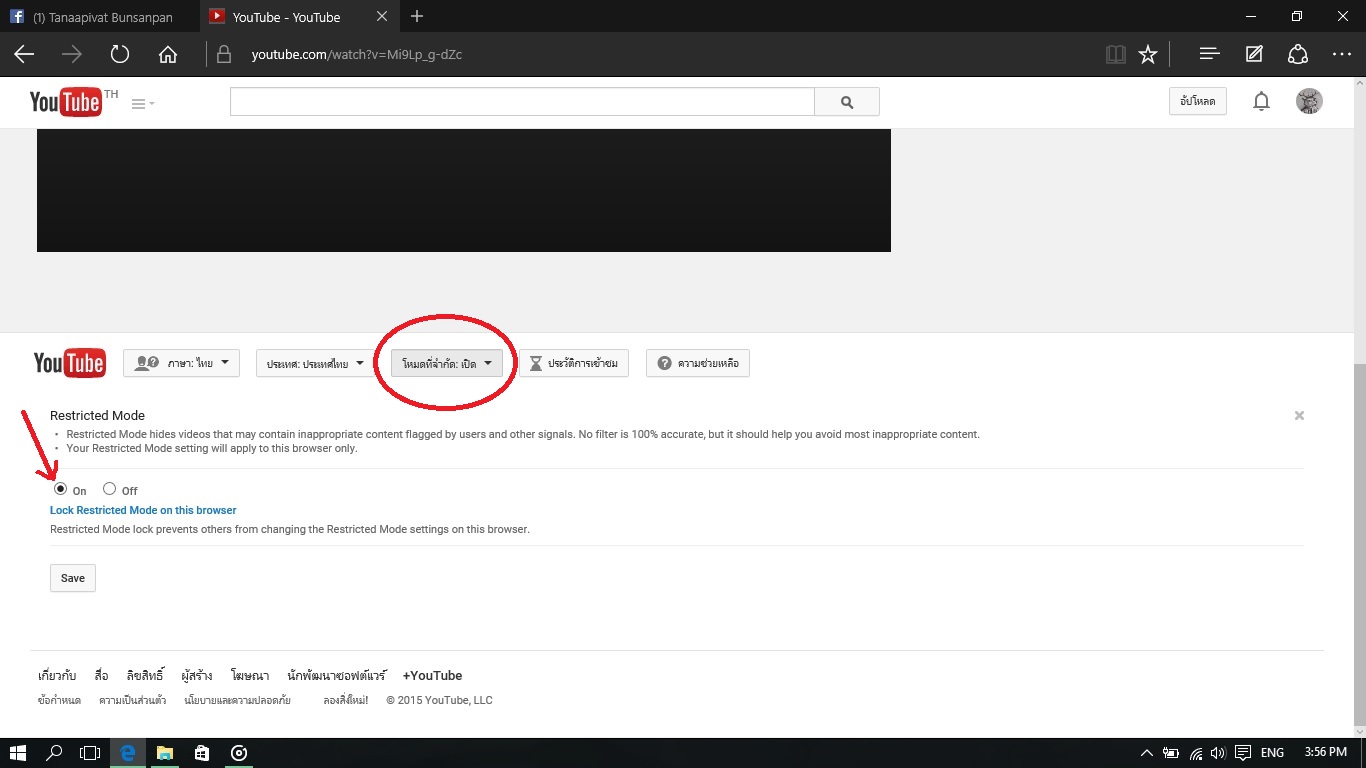Image resolution: width=1366 pixels, height=768 pixels.
Task: Open the taskbar search magnifier
Action: [x=55, y=753]
